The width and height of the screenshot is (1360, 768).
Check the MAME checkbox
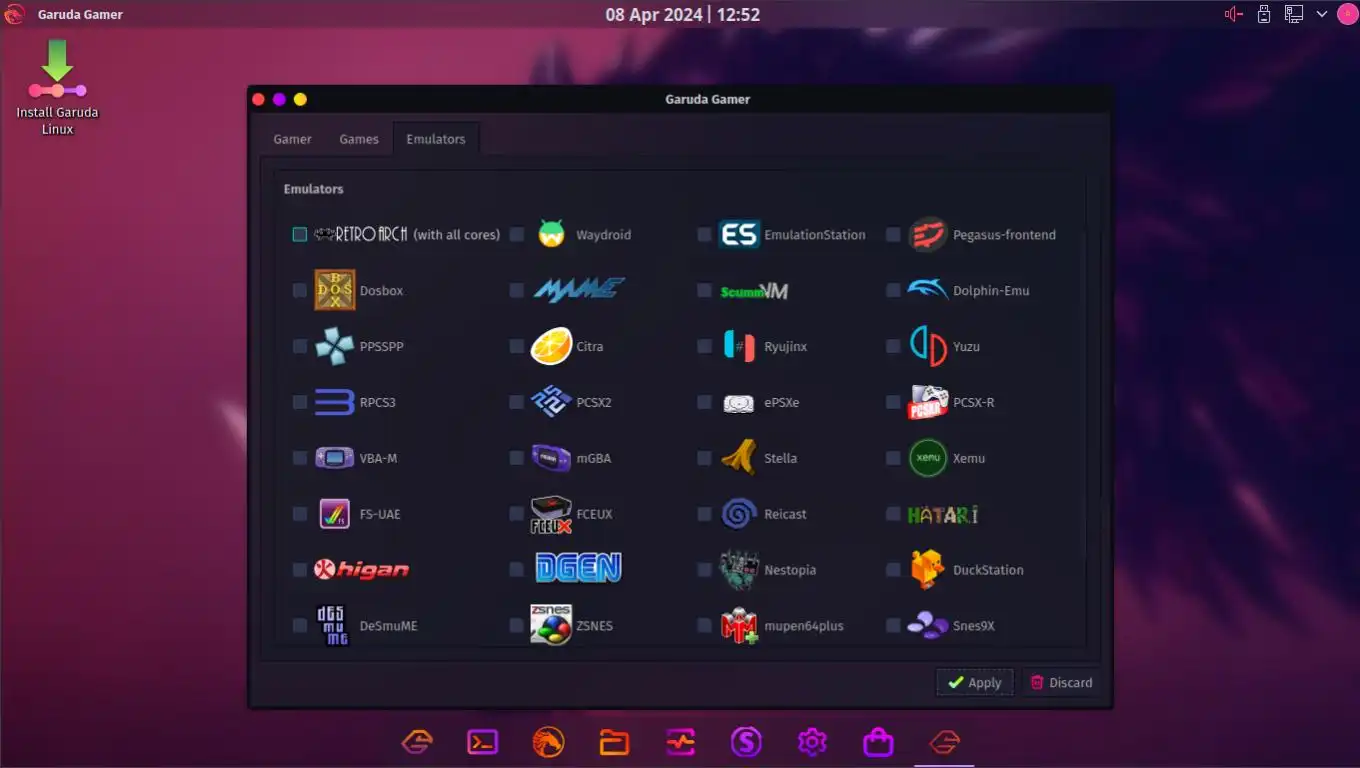(x=516, y=290)
